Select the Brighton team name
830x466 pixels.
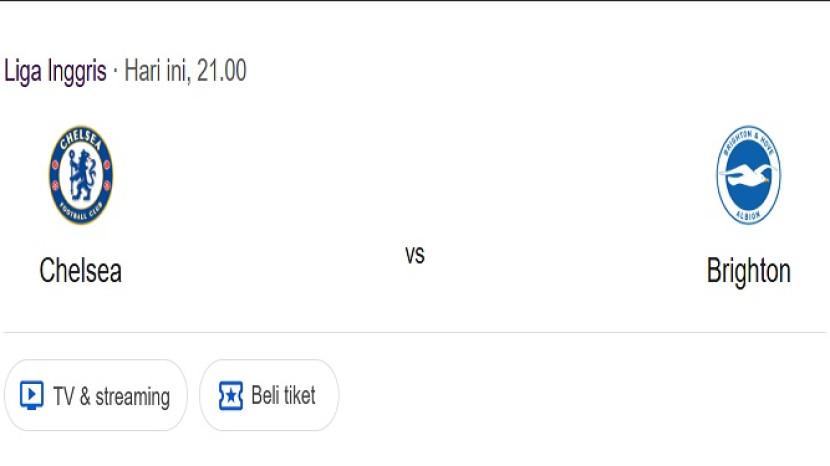tap(748, 271)
